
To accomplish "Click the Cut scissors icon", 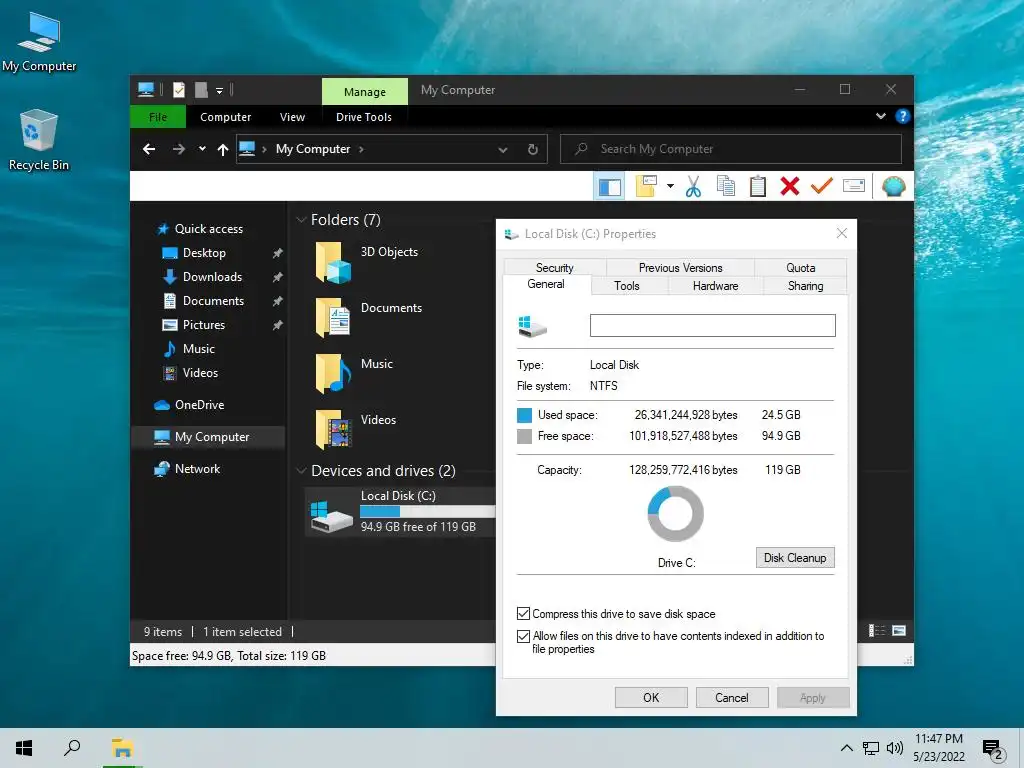I will tap(693, 186).
